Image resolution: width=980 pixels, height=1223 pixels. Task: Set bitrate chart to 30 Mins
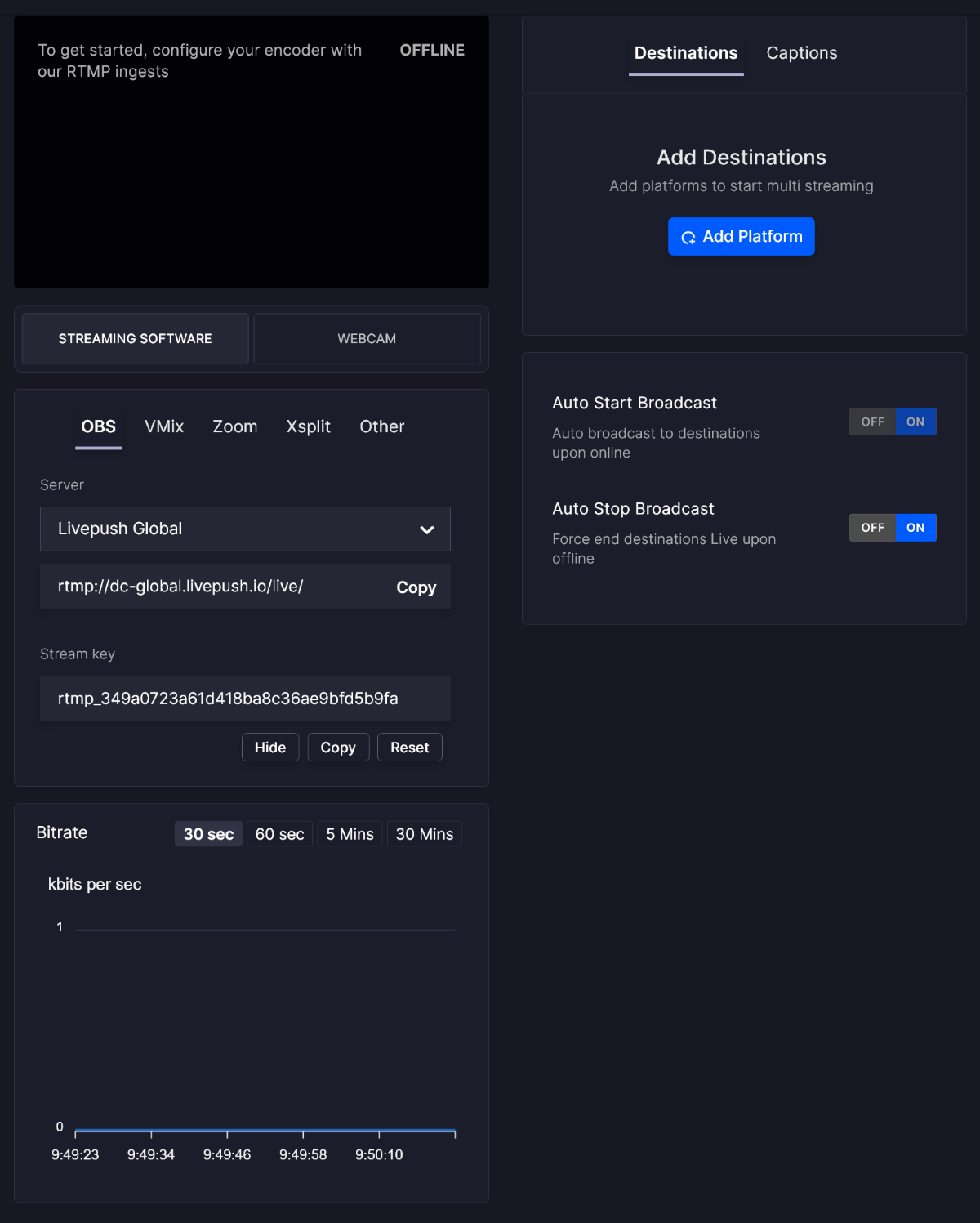[425, 834]
